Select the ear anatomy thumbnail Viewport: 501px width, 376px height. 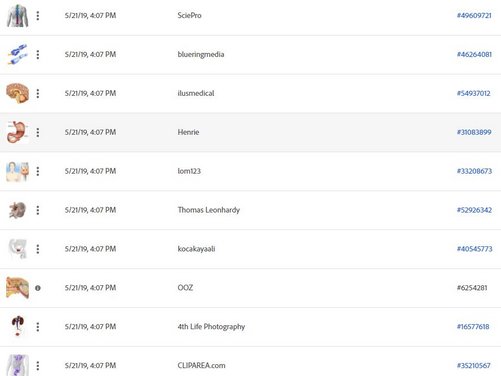(18, 288)
